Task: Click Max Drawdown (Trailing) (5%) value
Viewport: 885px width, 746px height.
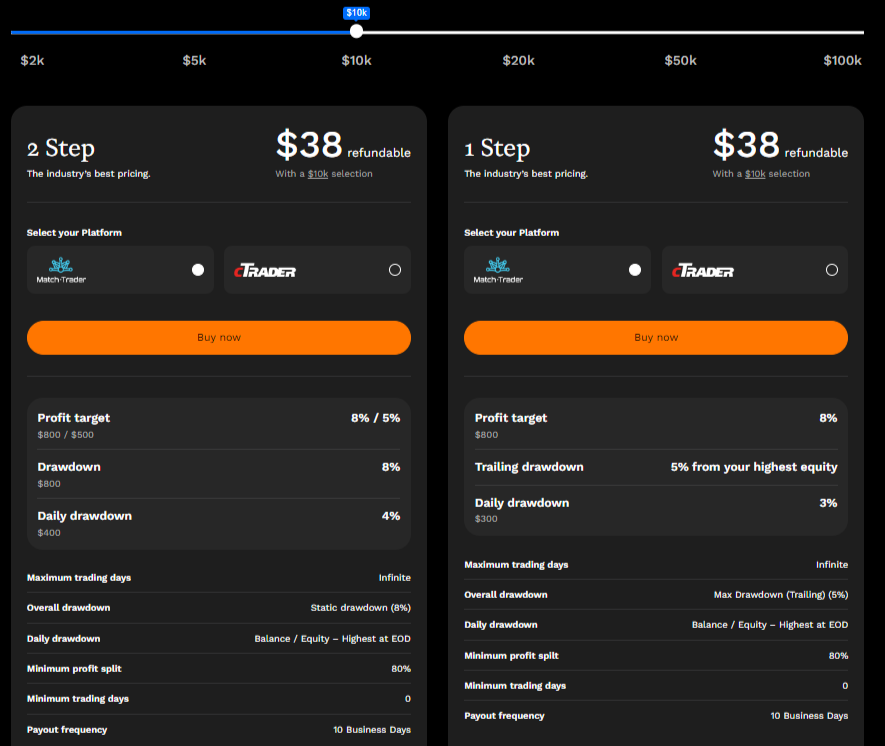Action: [x=781, y=595]
